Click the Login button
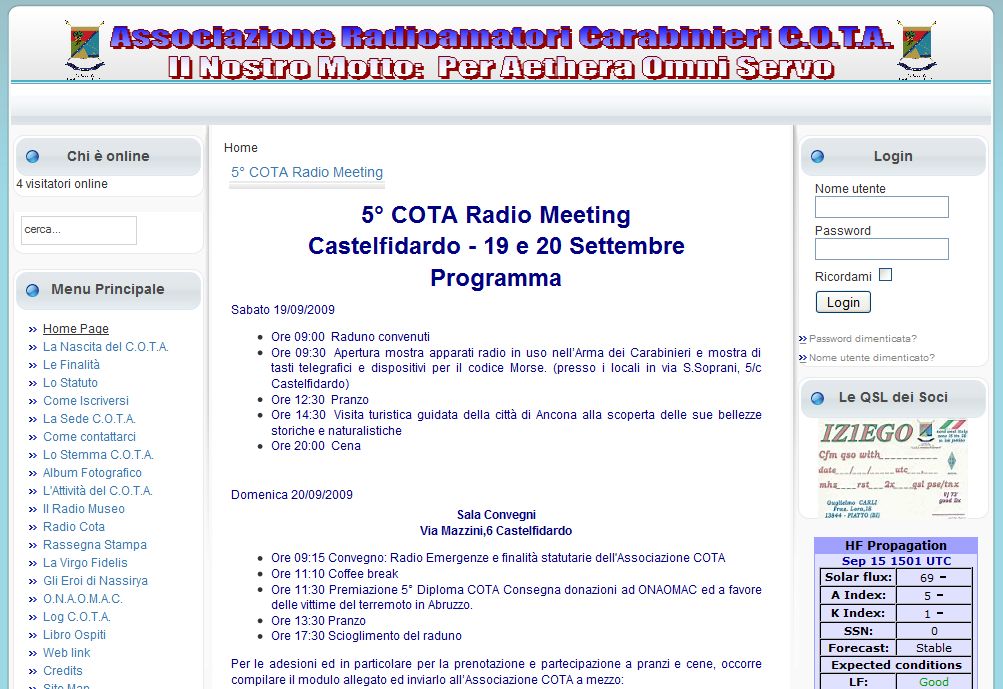 click(843, 302)
